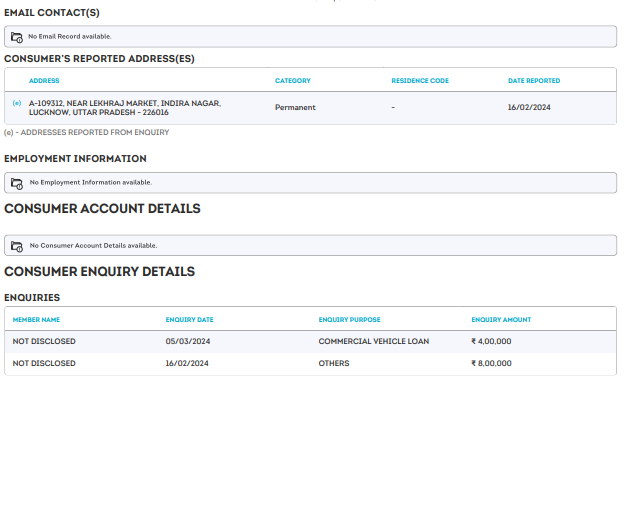
Task: Click the folder icon beside No Email Record
Action: pos(16,37)
